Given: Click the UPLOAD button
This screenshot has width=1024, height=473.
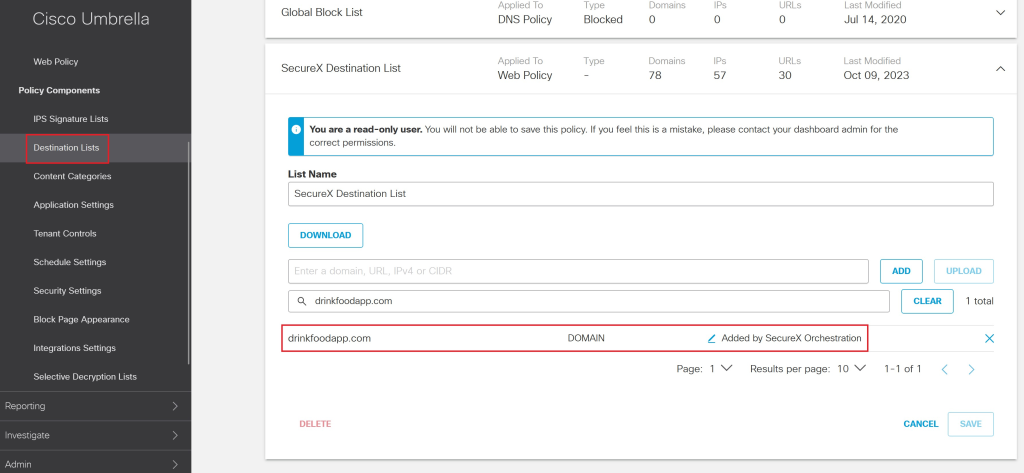Looking at the screenshot, I should [x=964, y=271].
